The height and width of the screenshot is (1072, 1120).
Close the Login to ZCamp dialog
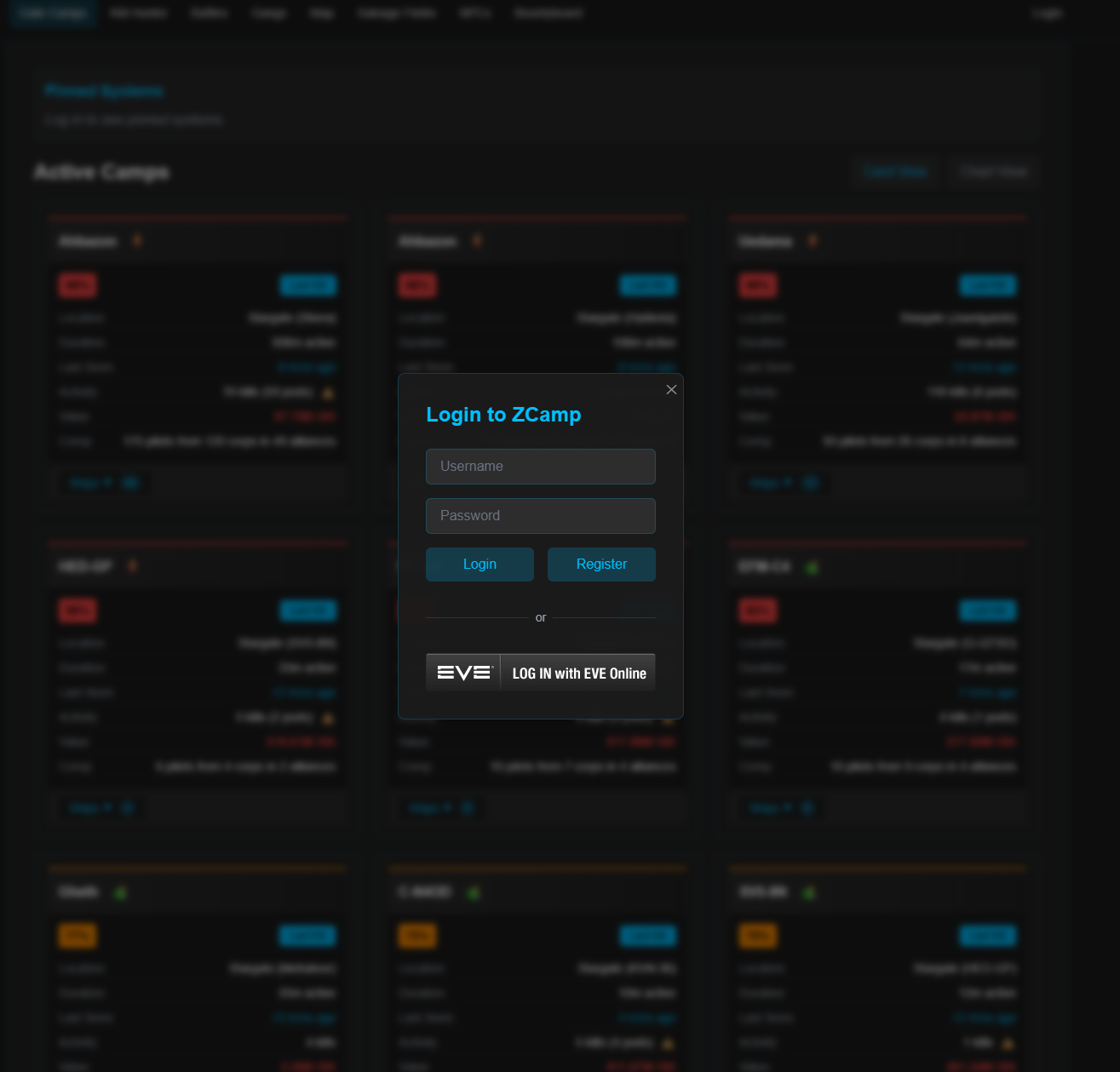pos(671,389)
